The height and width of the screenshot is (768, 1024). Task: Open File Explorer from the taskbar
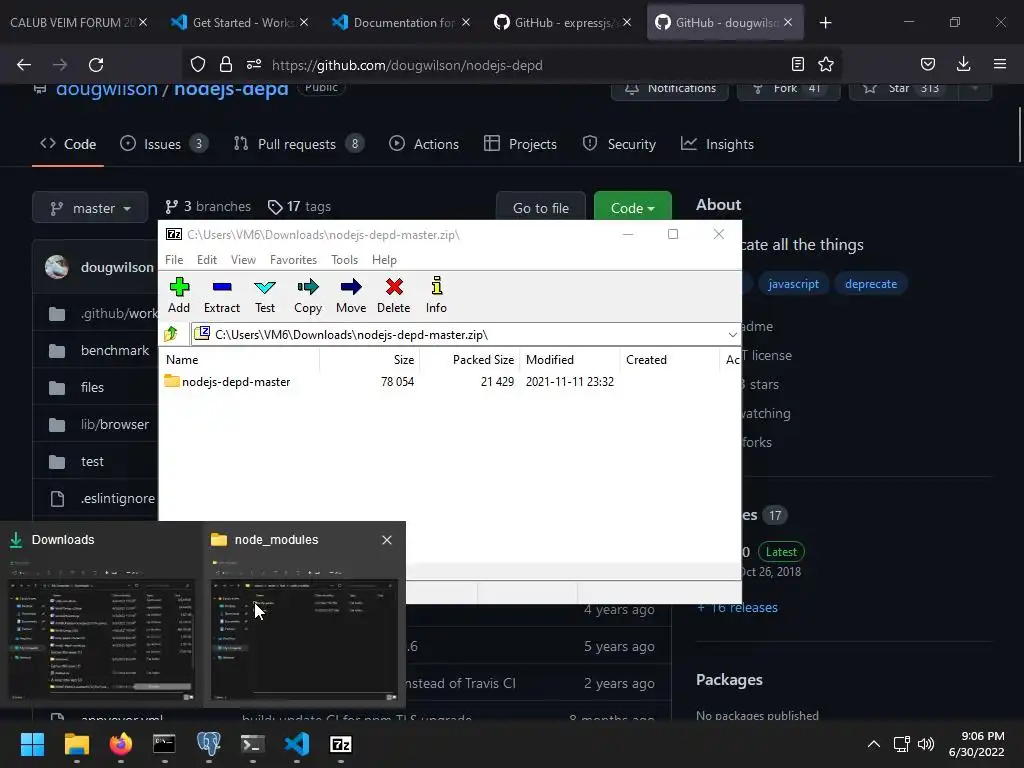pos(76,744)
